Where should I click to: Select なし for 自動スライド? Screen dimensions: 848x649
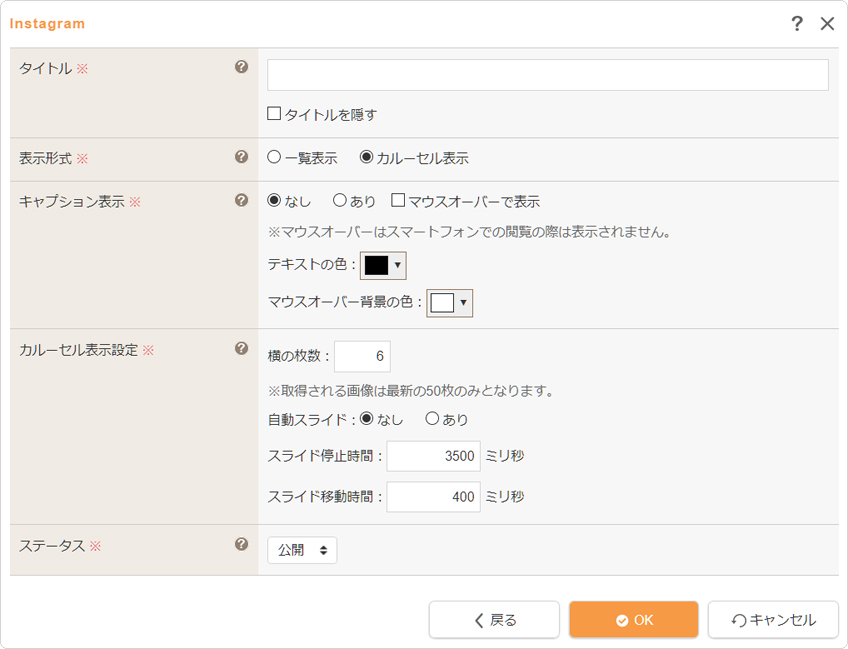[367, 419]
